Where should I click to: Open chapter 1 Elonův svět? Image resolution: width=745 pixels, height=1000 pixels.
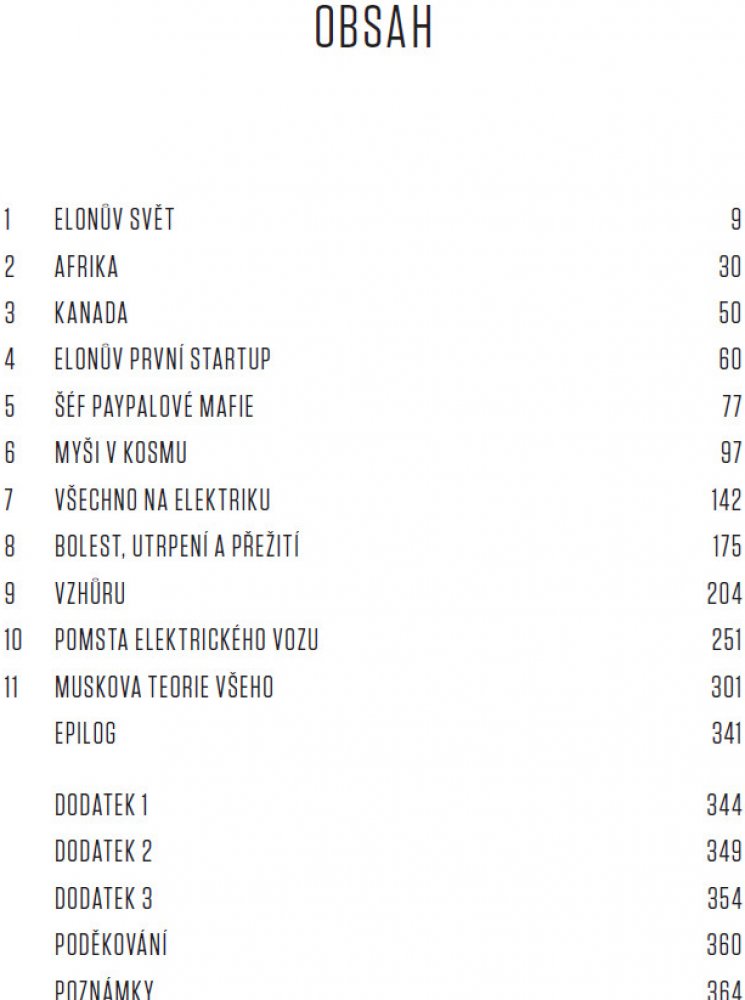click(114, 220)
